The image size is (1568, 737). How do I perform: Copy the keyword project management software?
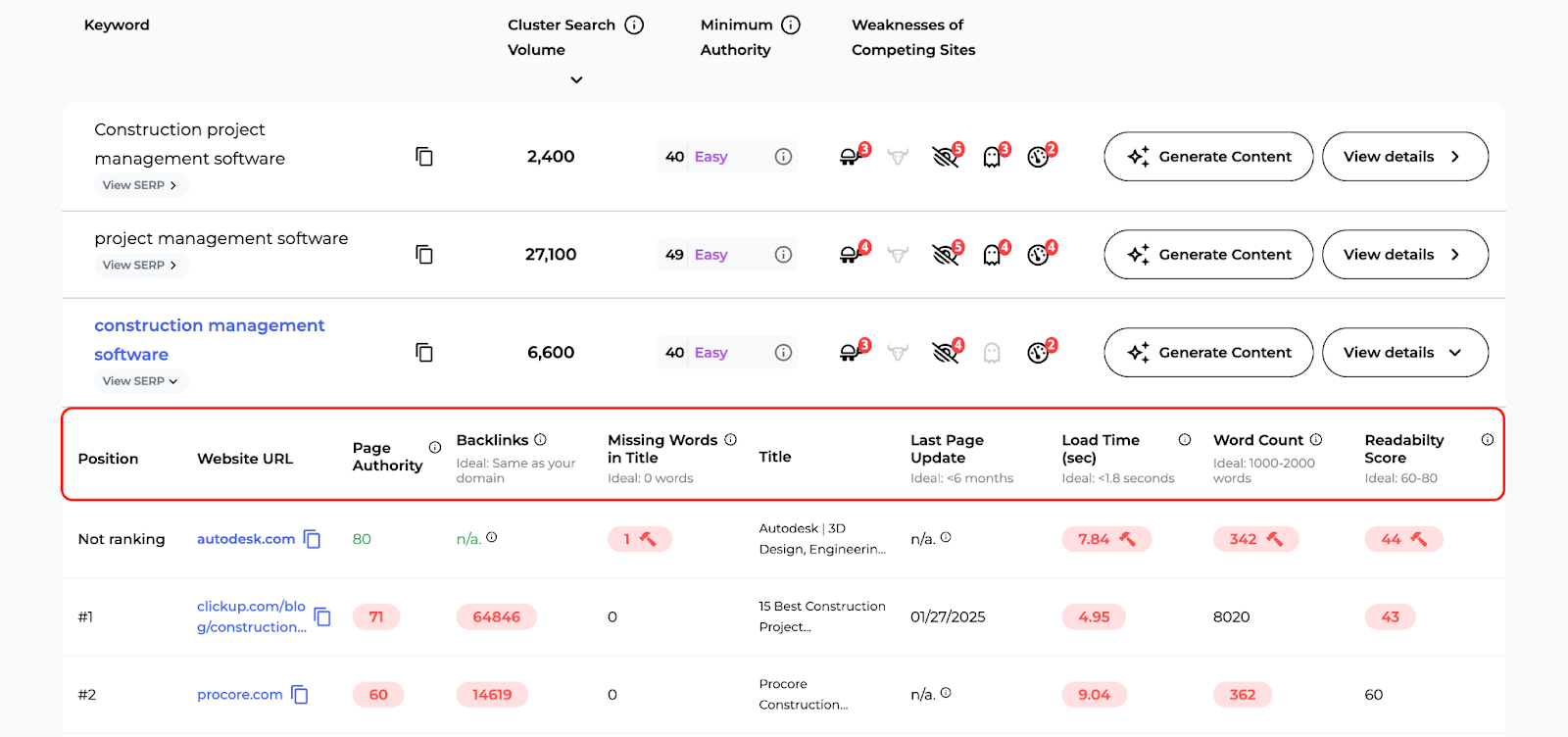click(423, 254)
